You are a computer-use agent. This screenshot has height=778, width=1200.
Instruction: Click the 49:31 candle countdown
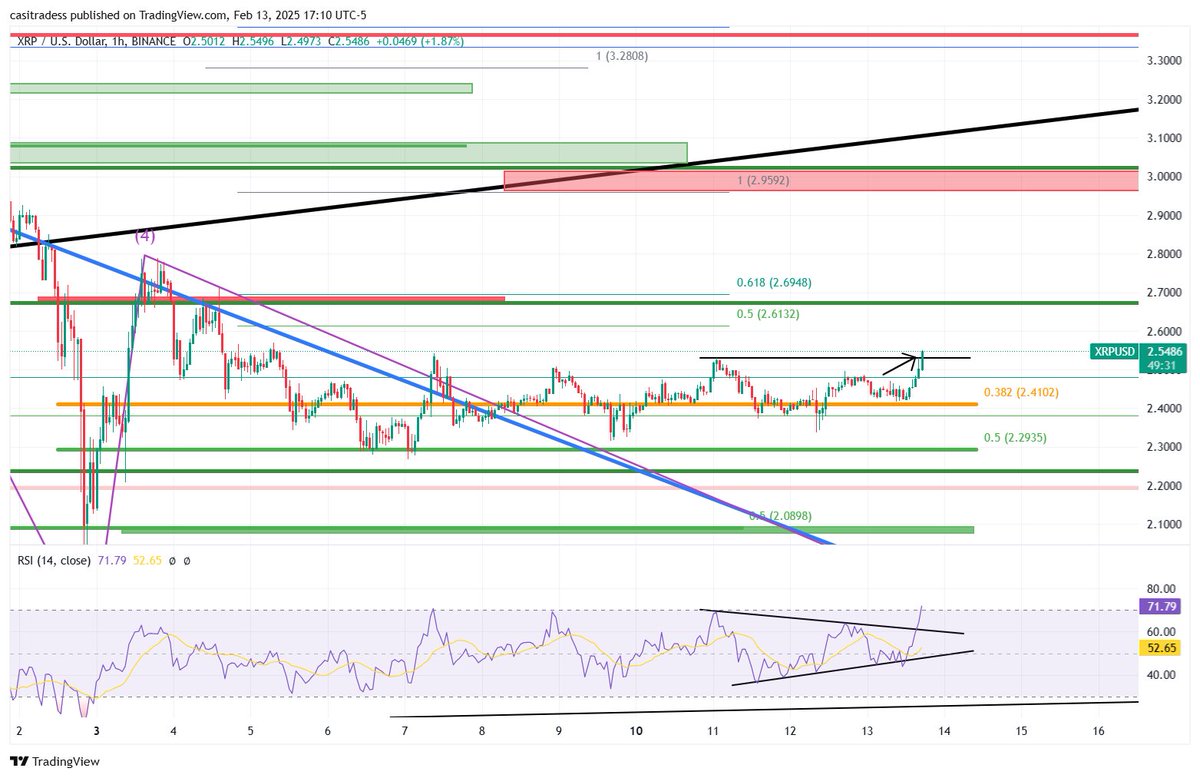1160,366
